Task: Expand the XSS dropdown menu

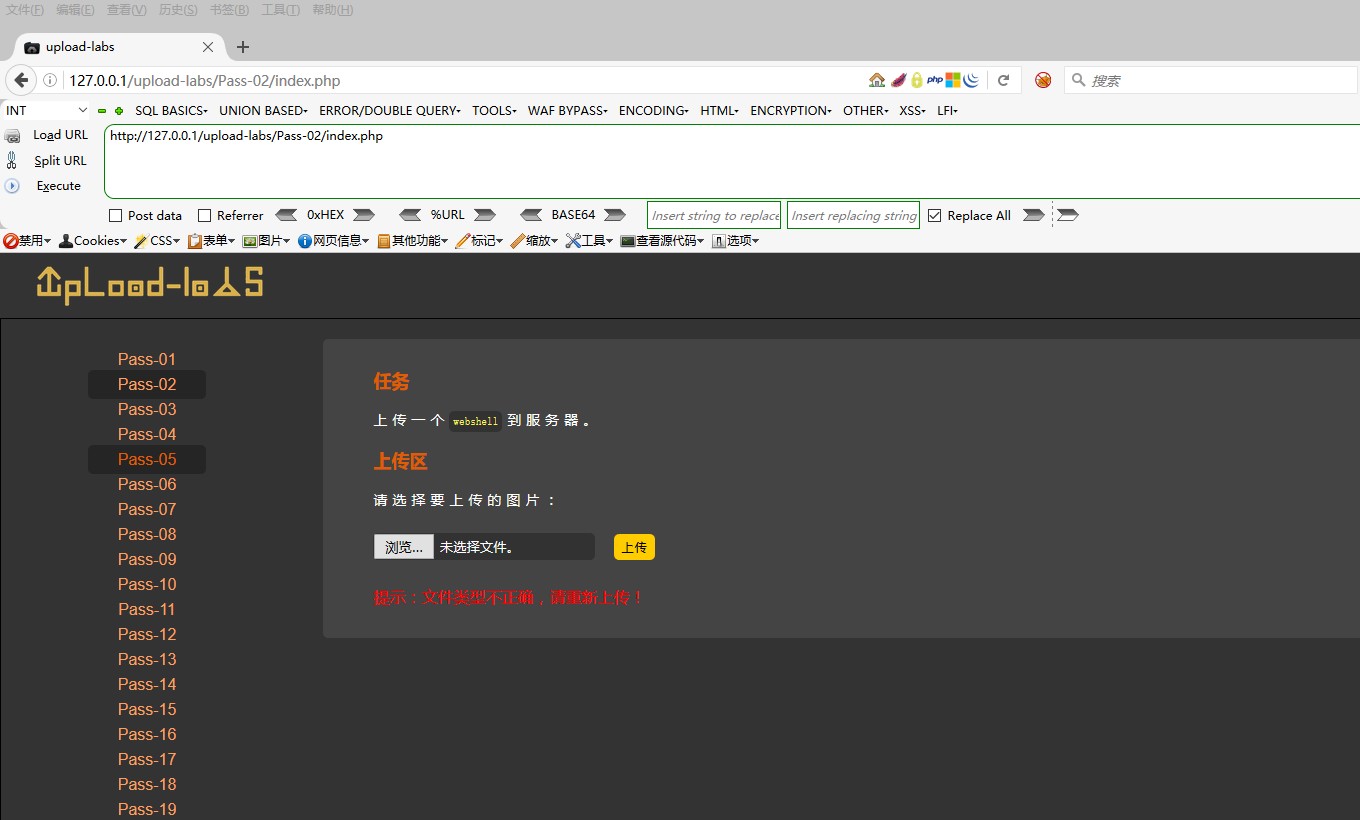Action: point(910,110)
